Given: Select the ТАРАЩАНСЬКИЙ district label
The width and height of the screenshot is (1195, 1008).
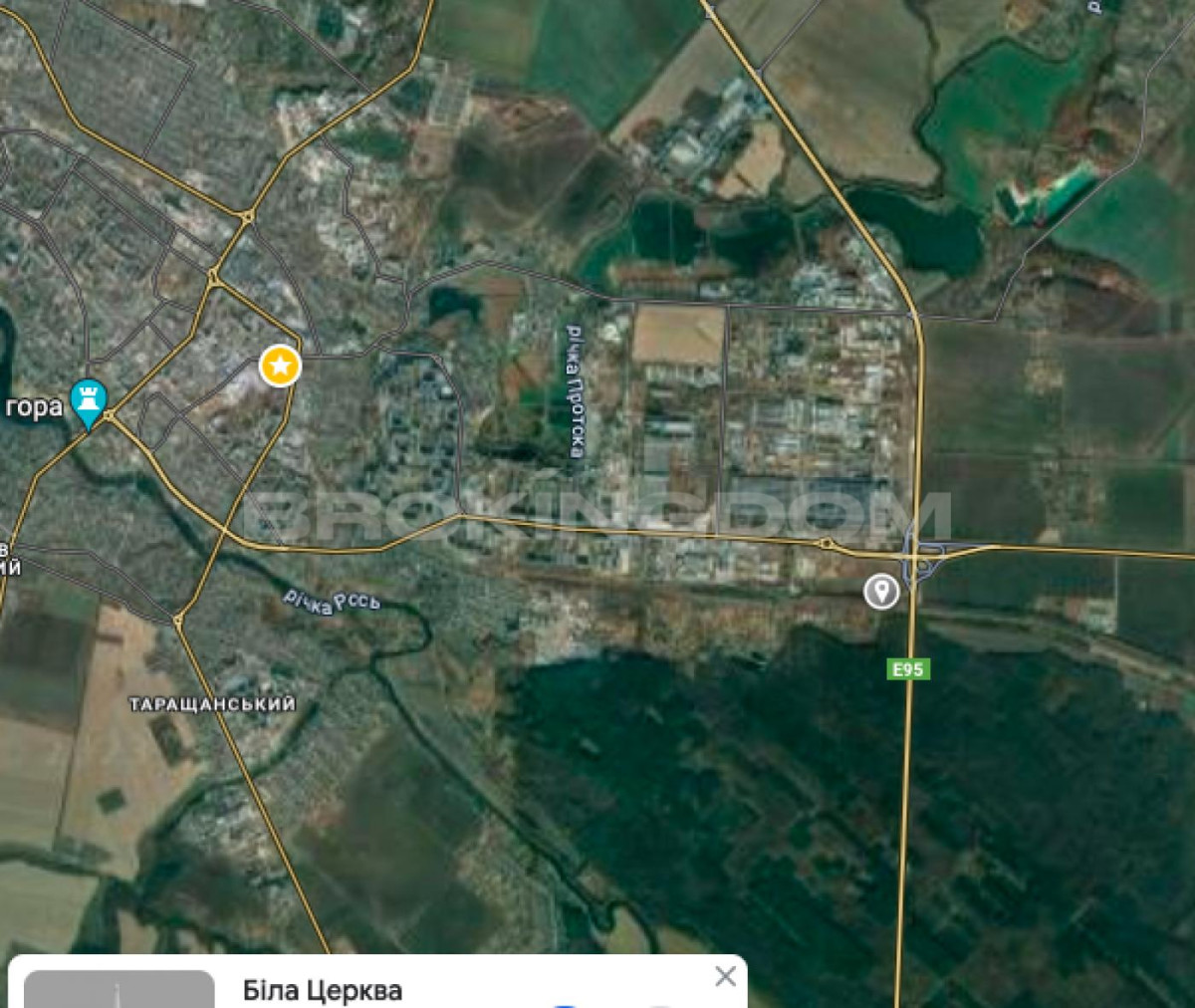Looking at the screenshot, I should (x=212, y=704).
